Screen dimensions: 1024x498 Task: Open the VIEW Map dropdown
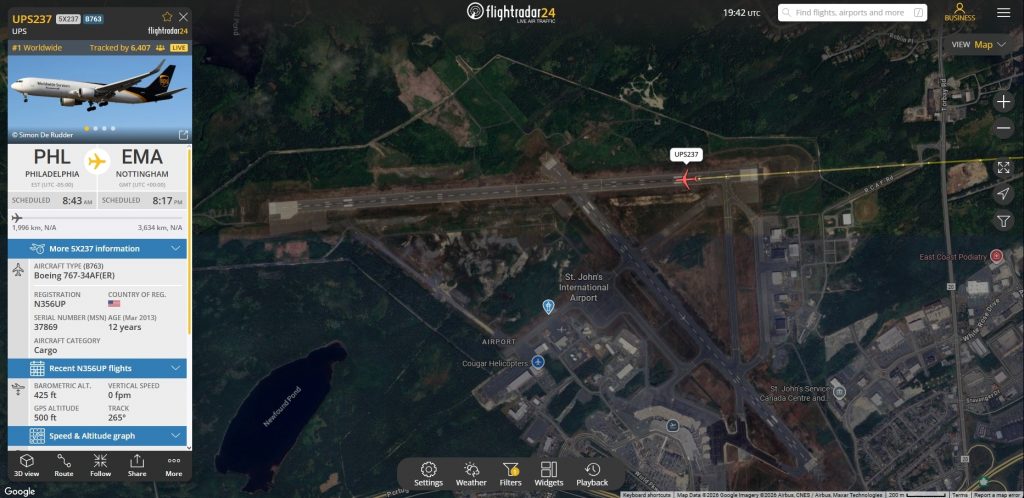(x=978, y=44)
